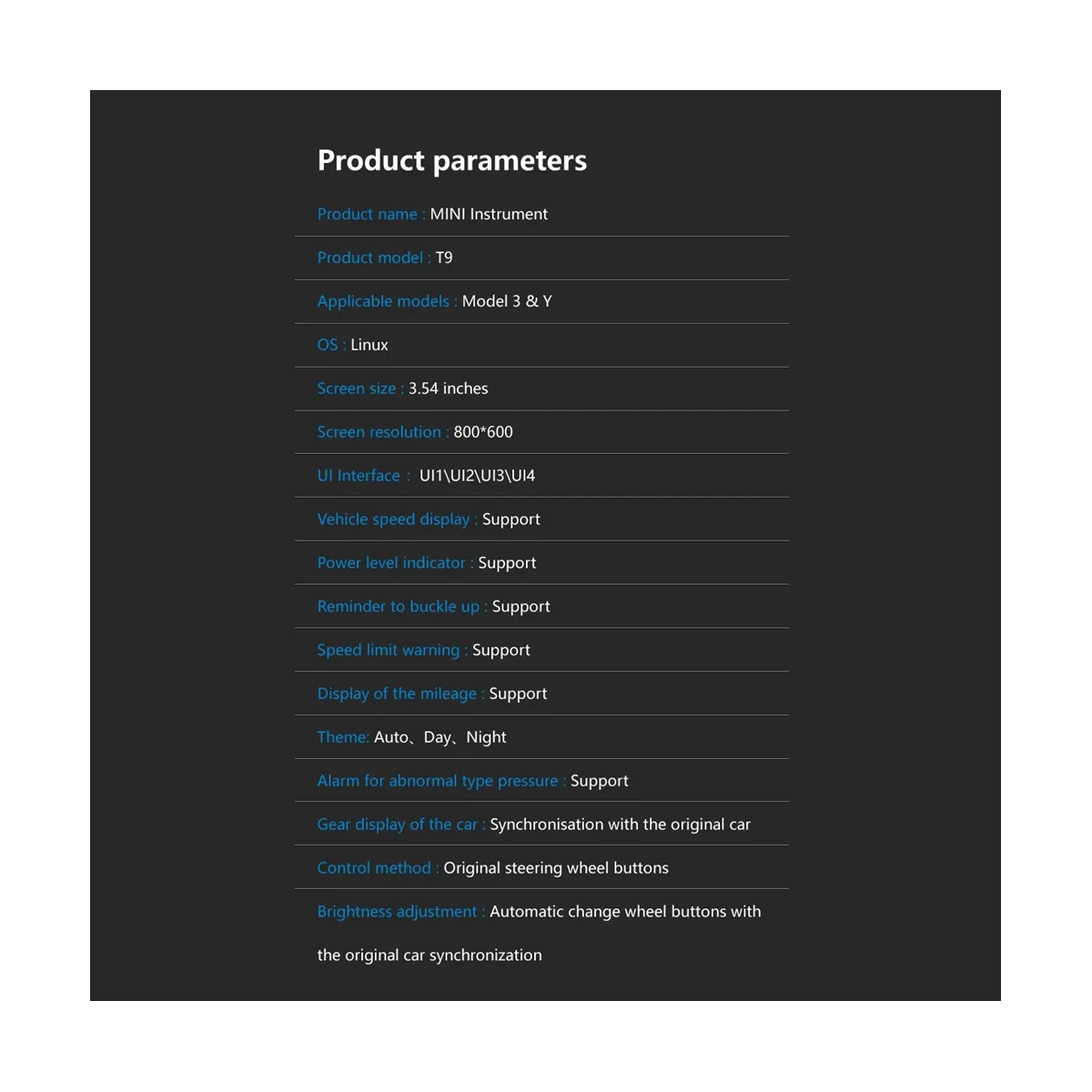Click the "the original car synchronization" line
This screenshot has width=1092, height=1092.
pyautogui.click(x=430, y=955)
